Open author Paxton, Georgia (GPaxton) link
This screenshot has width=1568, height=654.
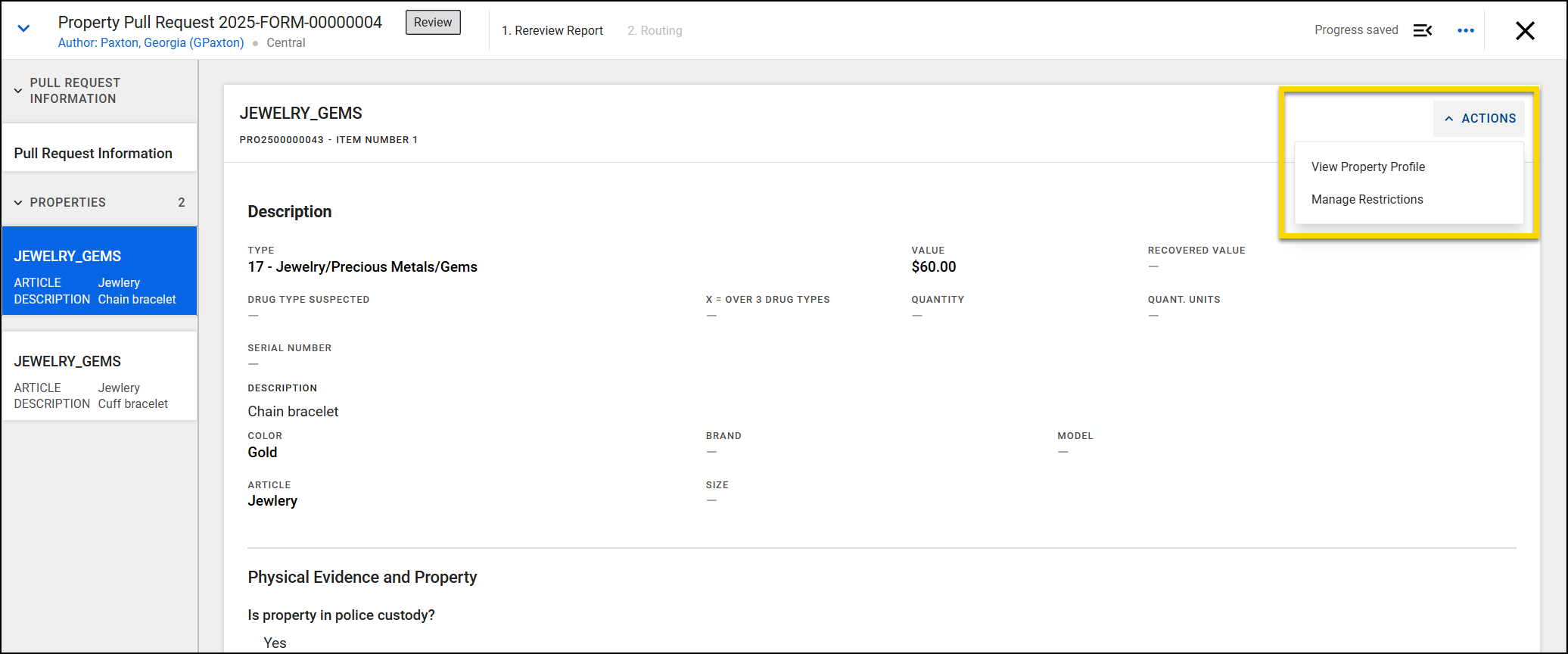(151, 43)
